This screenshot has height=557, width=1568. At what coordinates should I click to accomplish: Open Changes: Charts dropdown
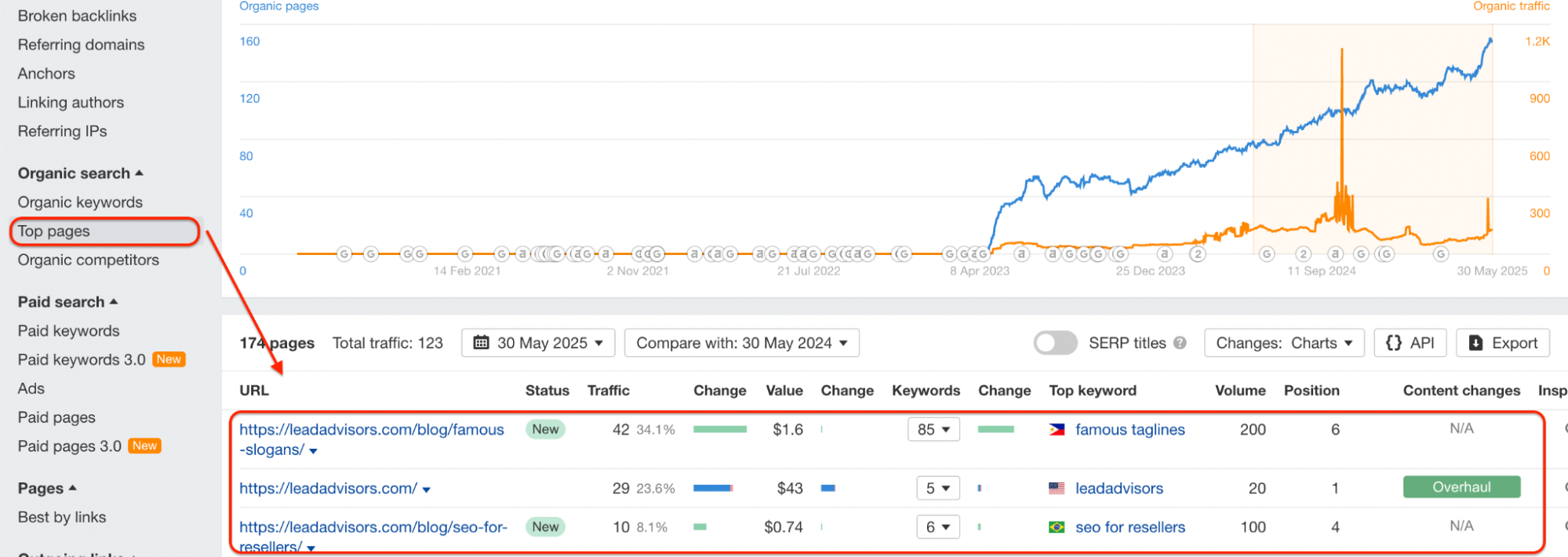1284,343
